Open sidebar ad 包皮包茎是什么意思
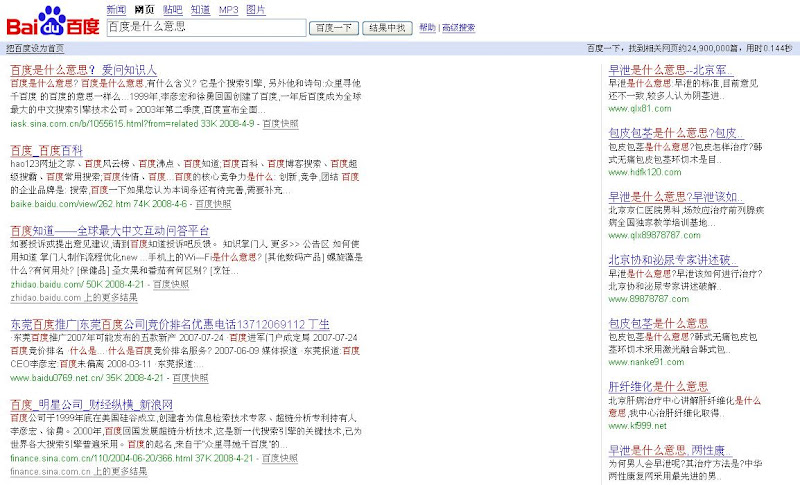The image size is (800, 485). coord(658,323)
